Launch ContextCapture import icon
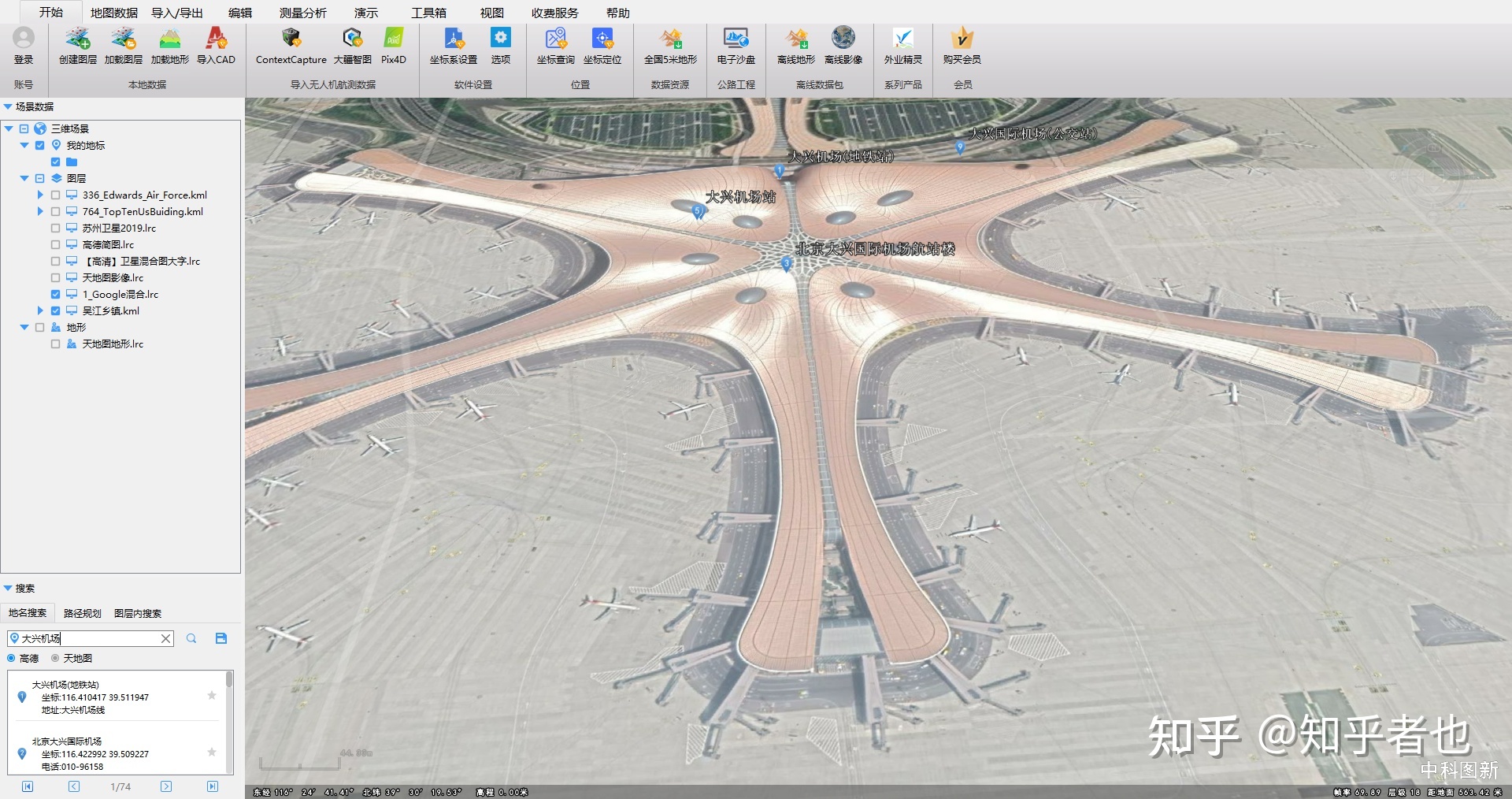The height and width of the screenshot is (799, 1512). (291, 39)
